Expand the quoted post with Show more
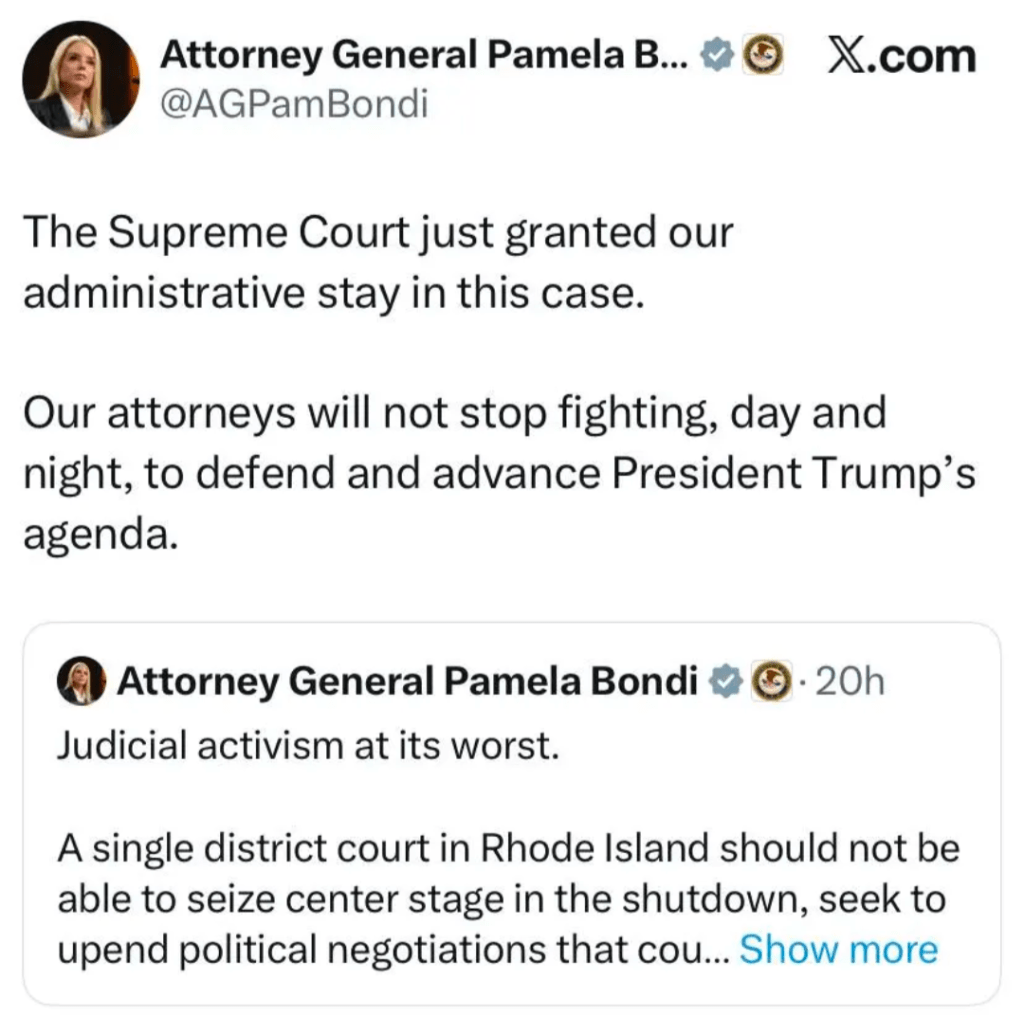Image resolution: width=1024 pixels, height=1017 pixels. 838,949
